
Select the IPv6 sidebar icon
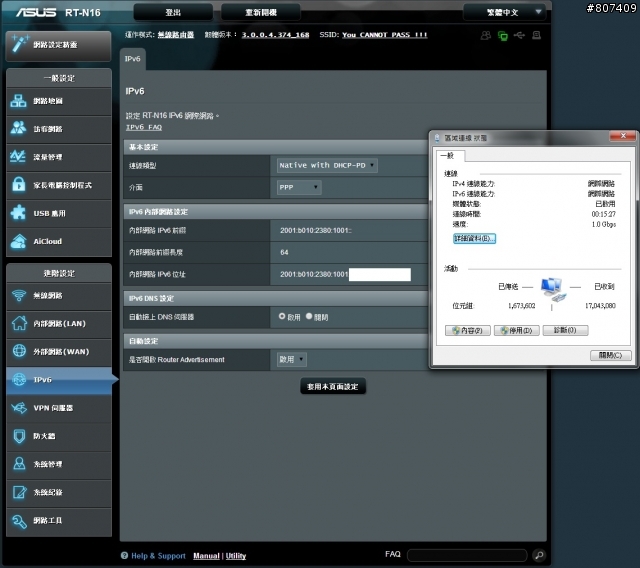19,379
